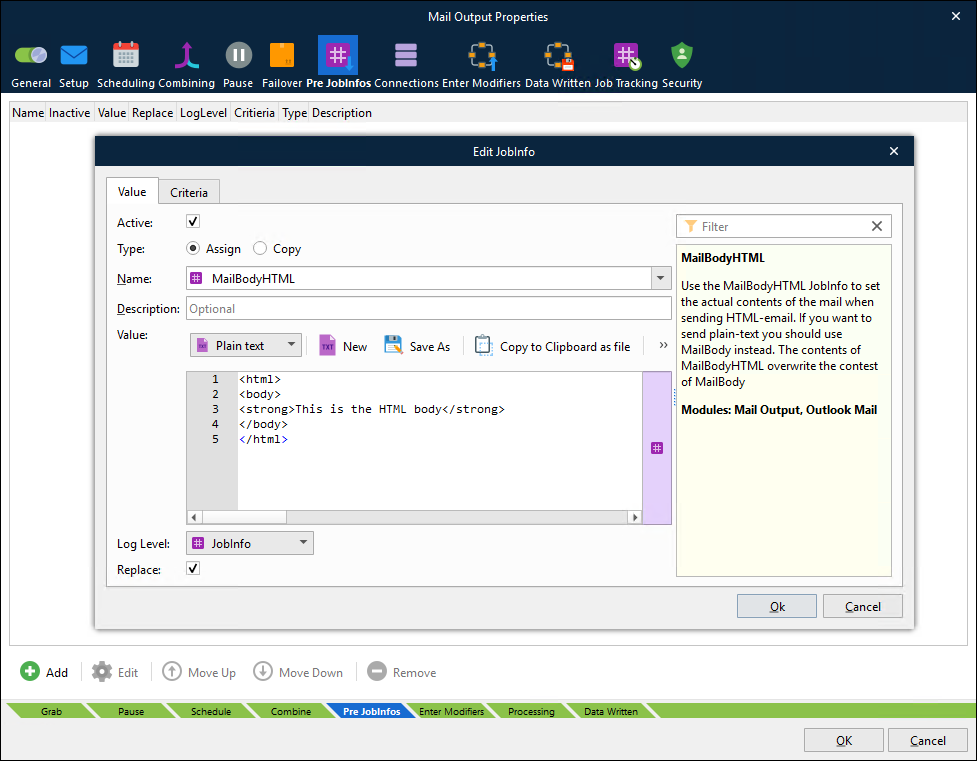Image resolution: width=977 pixels, height=761 pixels.
Task: Open the Log Level JobInfo dropdown
Action: 250,543
